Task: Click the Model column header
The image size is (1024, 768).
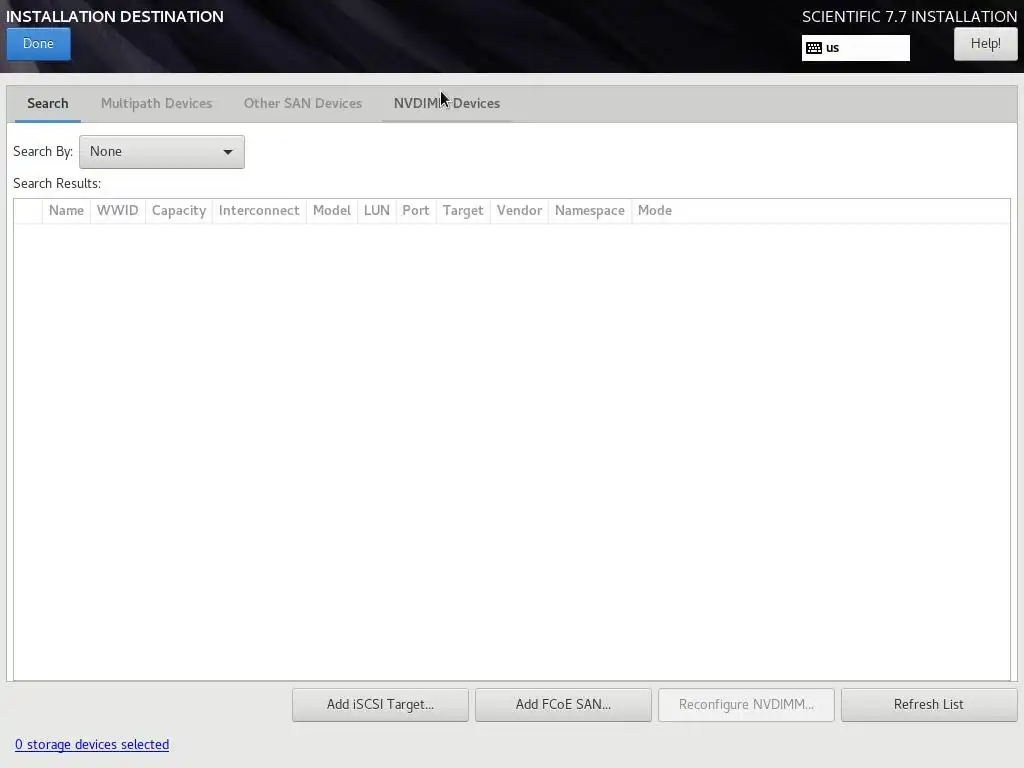Action: (332, 210)
